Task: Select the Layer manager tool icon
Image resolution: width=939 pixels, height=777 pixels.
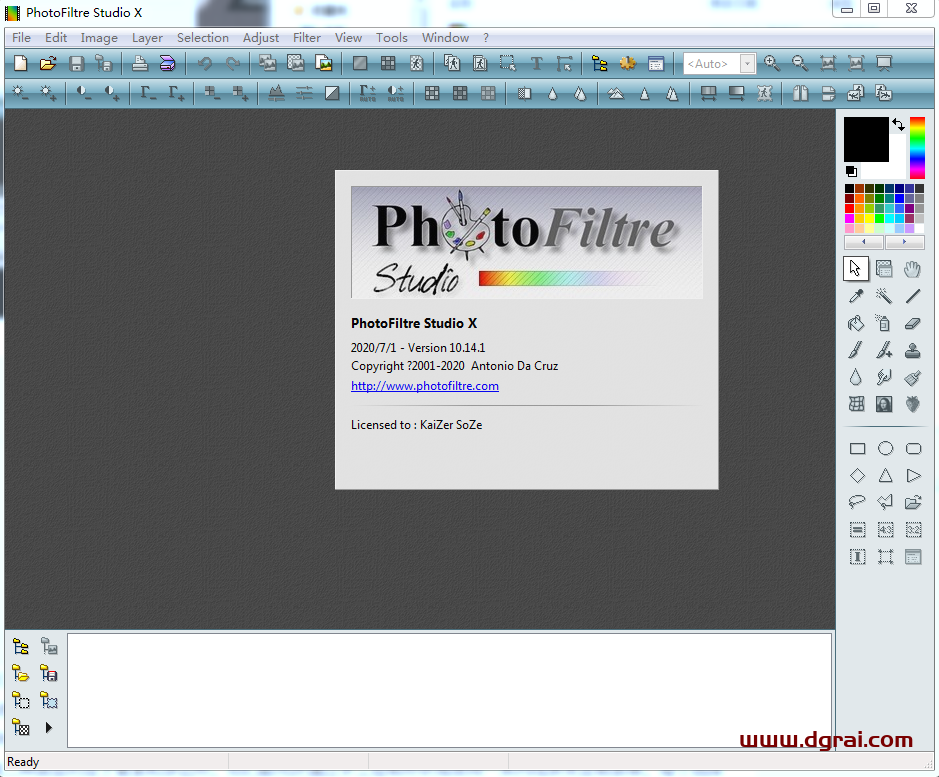Action: tap(884, 269)
